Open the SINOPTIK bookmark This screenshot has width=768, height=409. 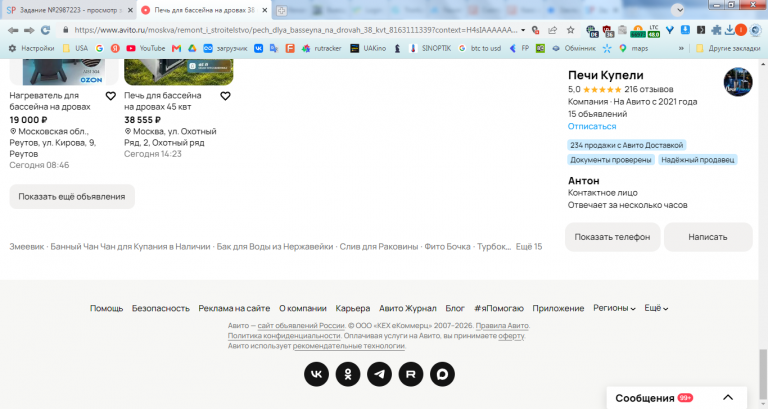(430, 48)
